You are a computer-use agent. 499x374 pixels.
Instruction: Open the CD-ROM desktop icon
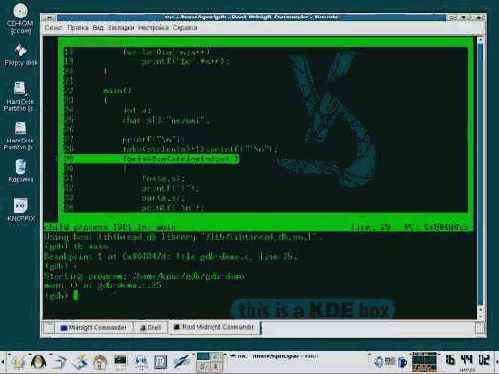20,19
